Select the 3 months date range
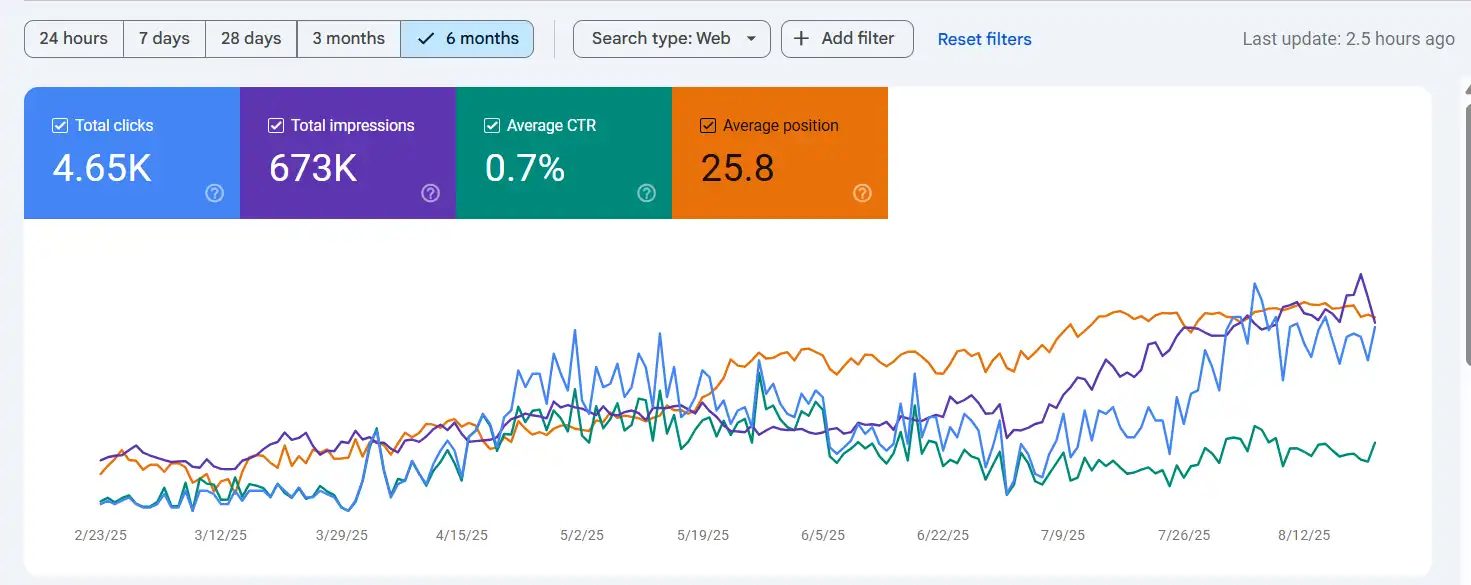 [x=348, y=39]
